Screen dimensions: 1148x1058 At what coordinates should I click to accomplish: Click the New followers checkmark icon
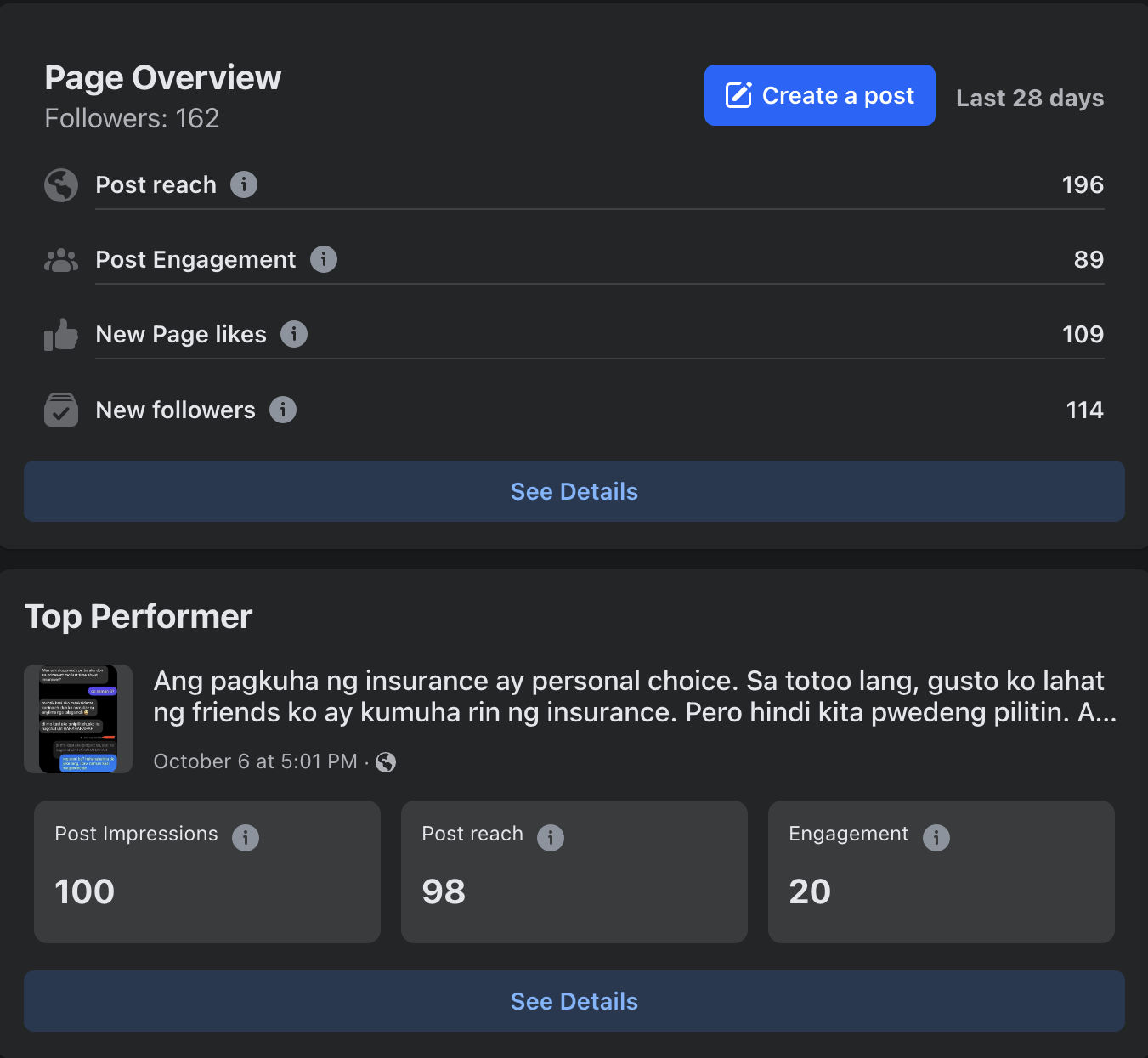point(61,410)
